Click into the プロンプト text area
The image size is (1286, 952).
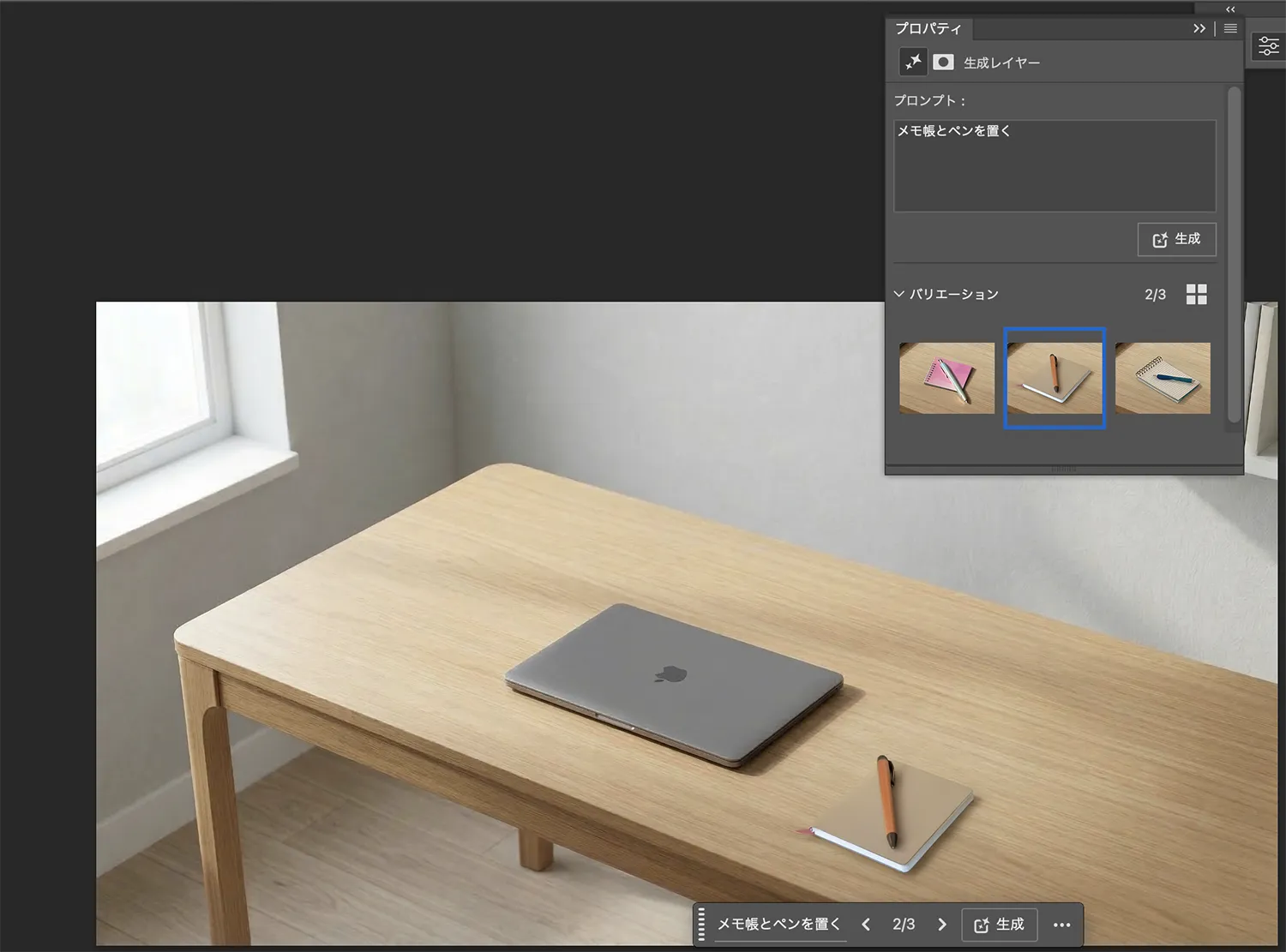1054,167
